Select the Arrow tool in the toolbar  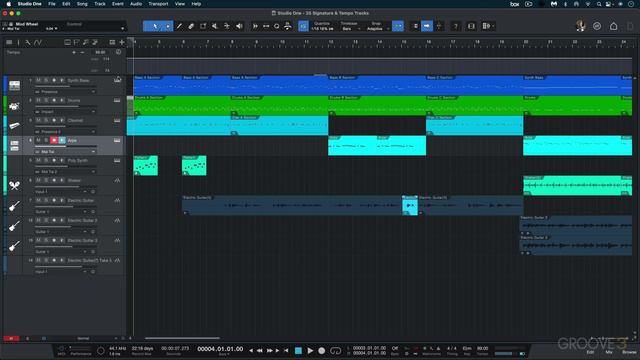click(x=154, y=26)
